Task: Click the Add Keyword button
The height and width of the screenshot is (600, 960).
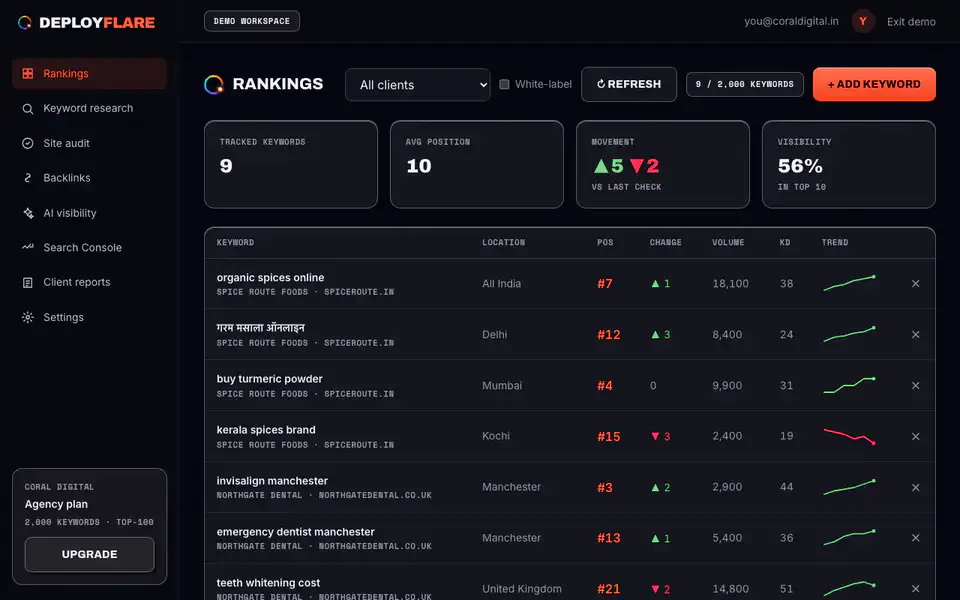Action: pos(874,84)
